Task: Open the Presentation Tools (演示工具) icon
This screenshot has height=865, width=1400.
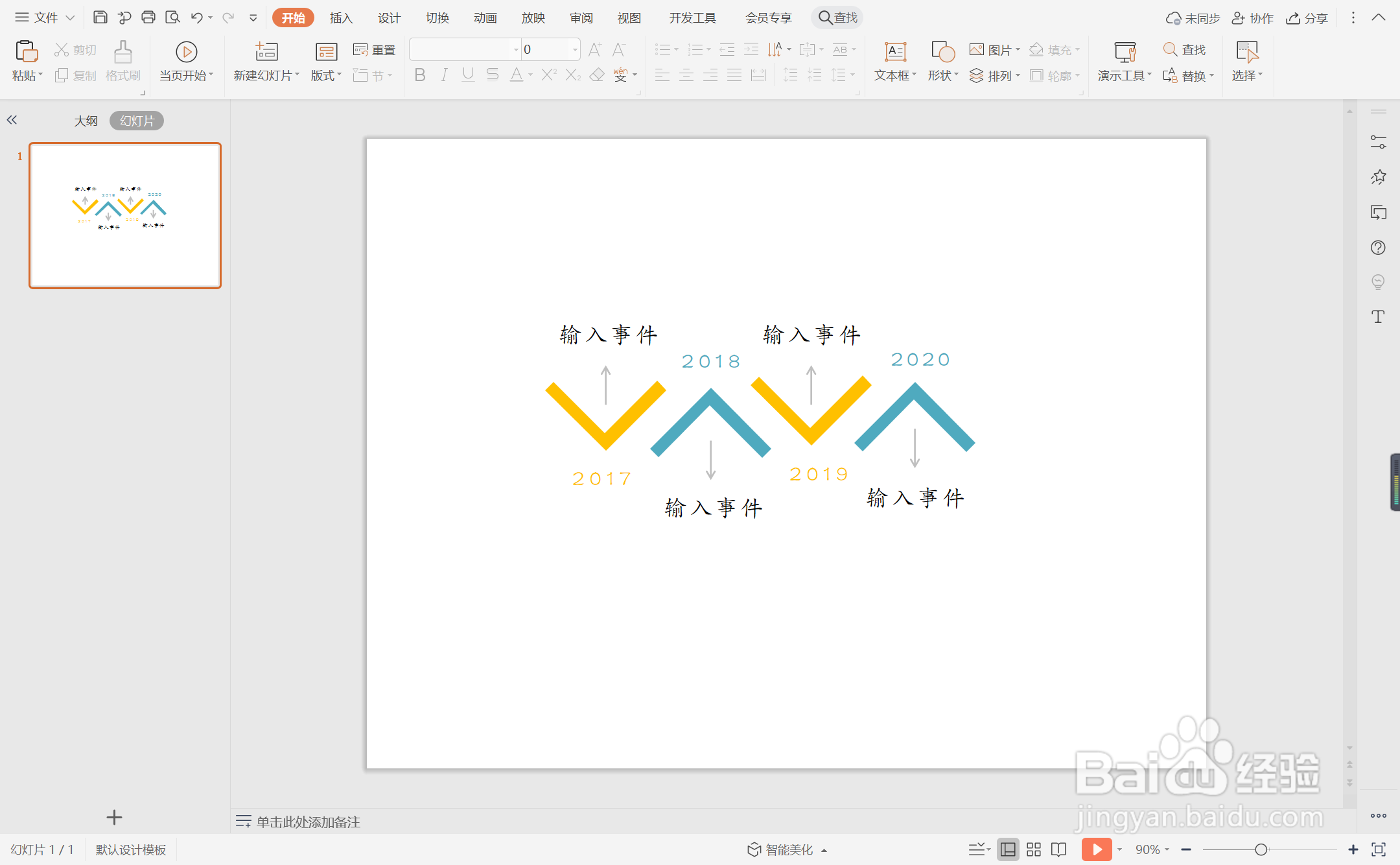Action: point(1125,52)
